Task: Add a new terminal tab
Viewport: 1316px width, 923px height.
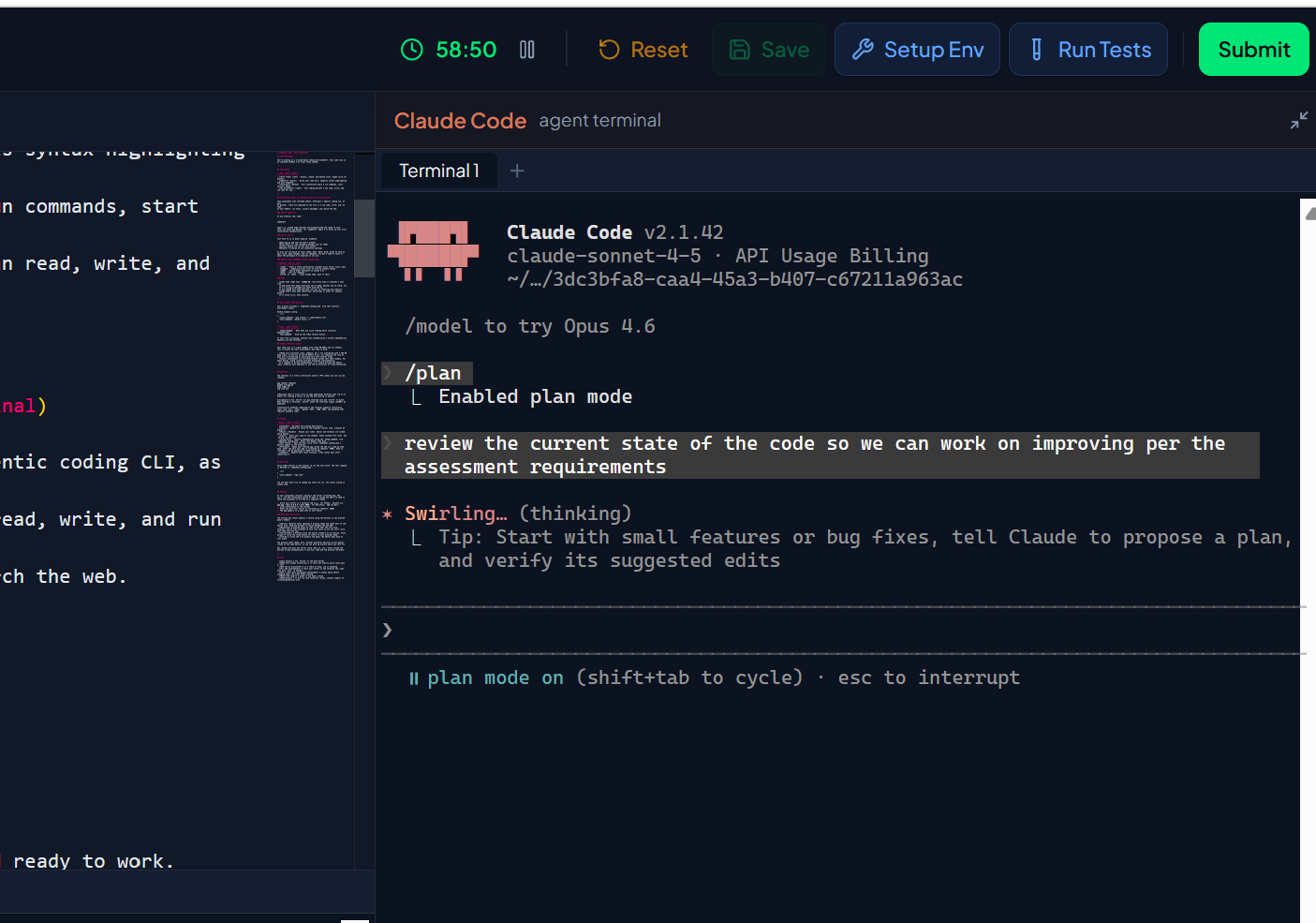Action: coord(517,171)
